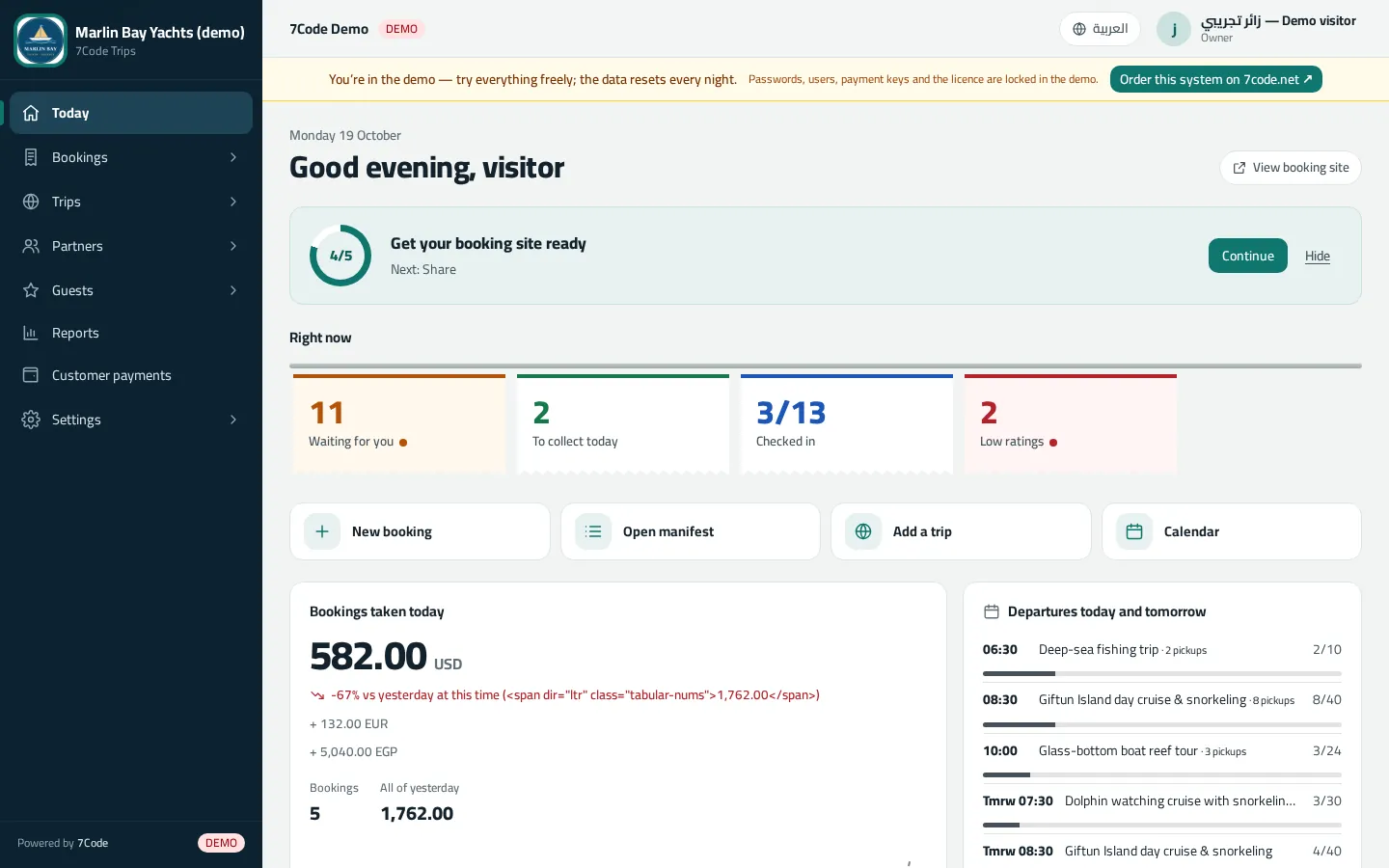The width and height of the screenshot is (1389, 868).
Task: Click Order this system on 7code.net
Action: [1215, 79]
